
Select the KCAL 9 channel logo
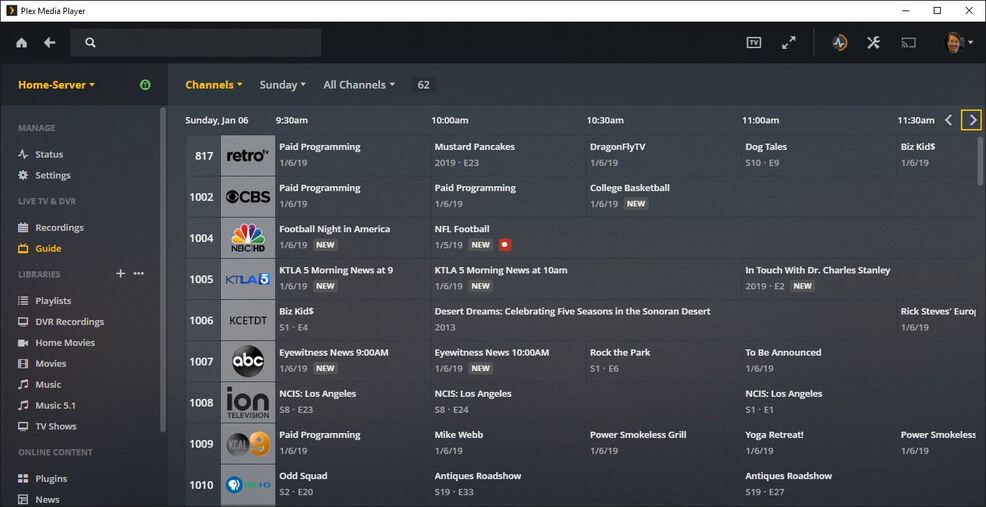248,443
